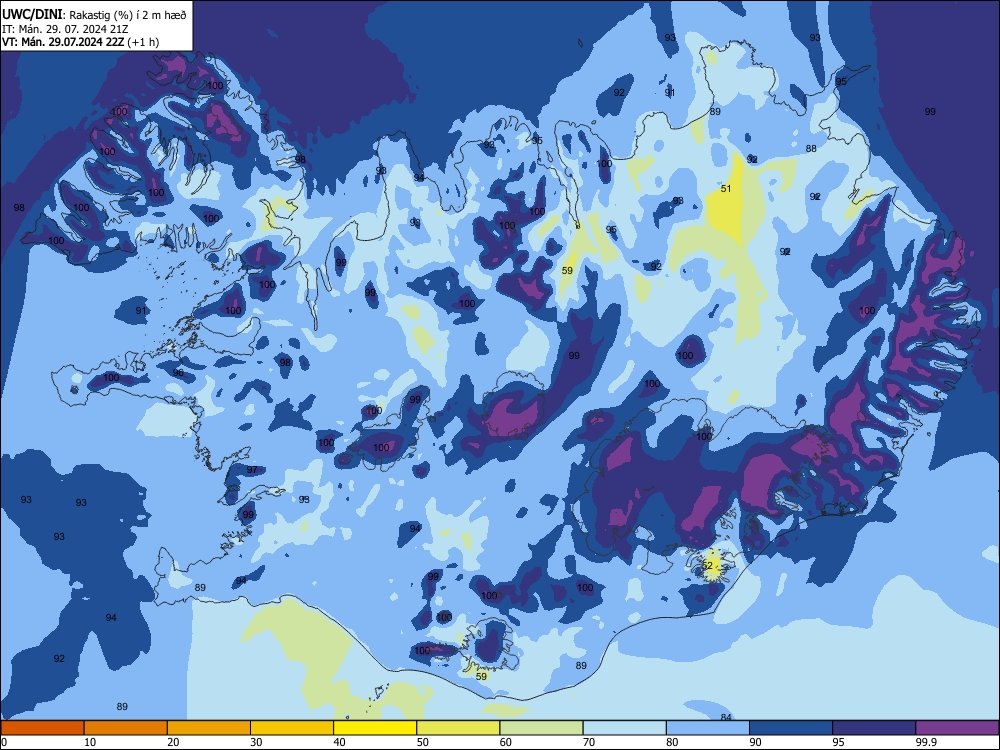The image size is (1000, 750).
Task: Click the '97' humidity value on the map
Action: click(x=252, y=469)
